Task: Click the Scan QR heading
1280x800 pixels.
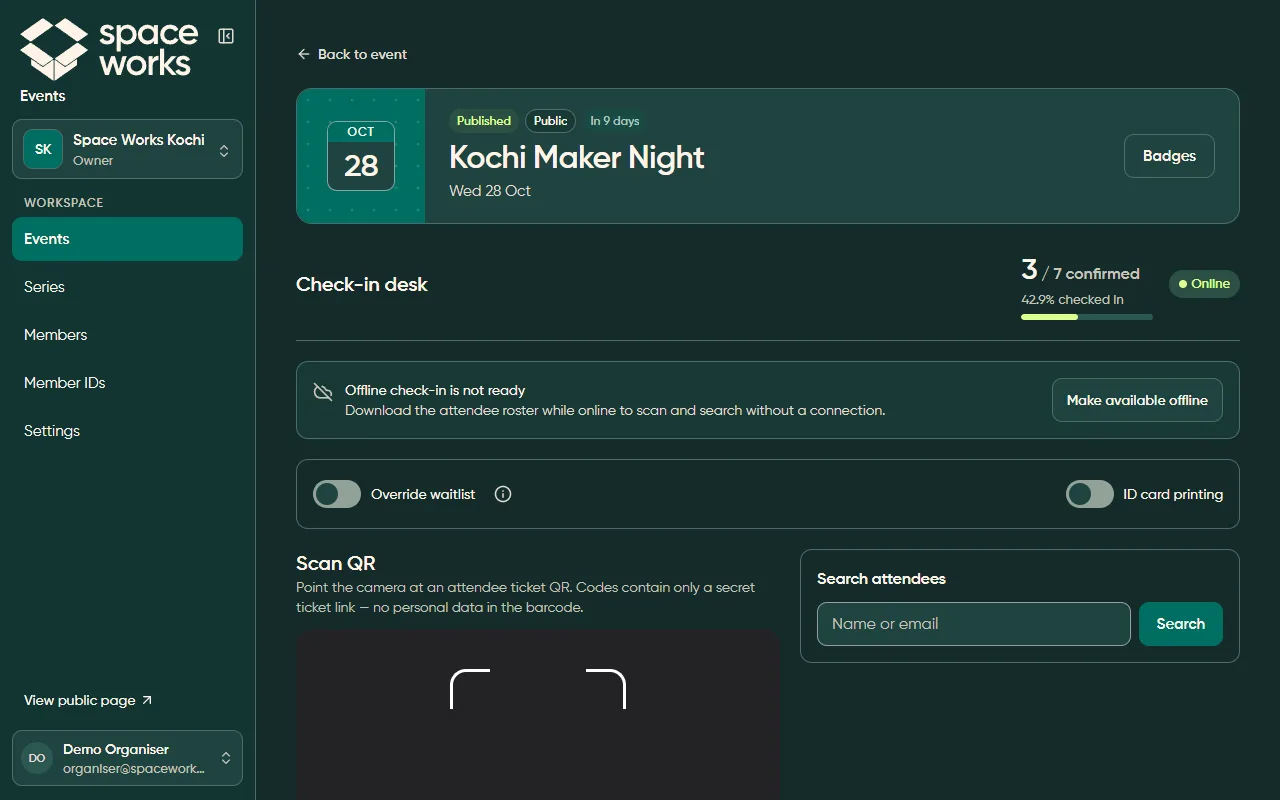Action: pyautogui.click(x=336, y=563)
